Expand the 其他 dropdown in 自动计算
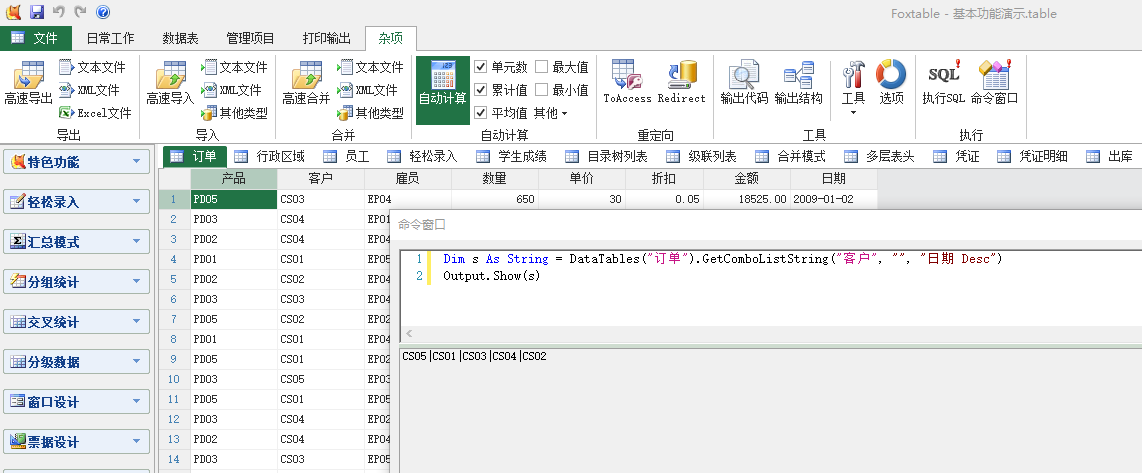This screenshot has width=1142, height=473. (x=550, y=113)
